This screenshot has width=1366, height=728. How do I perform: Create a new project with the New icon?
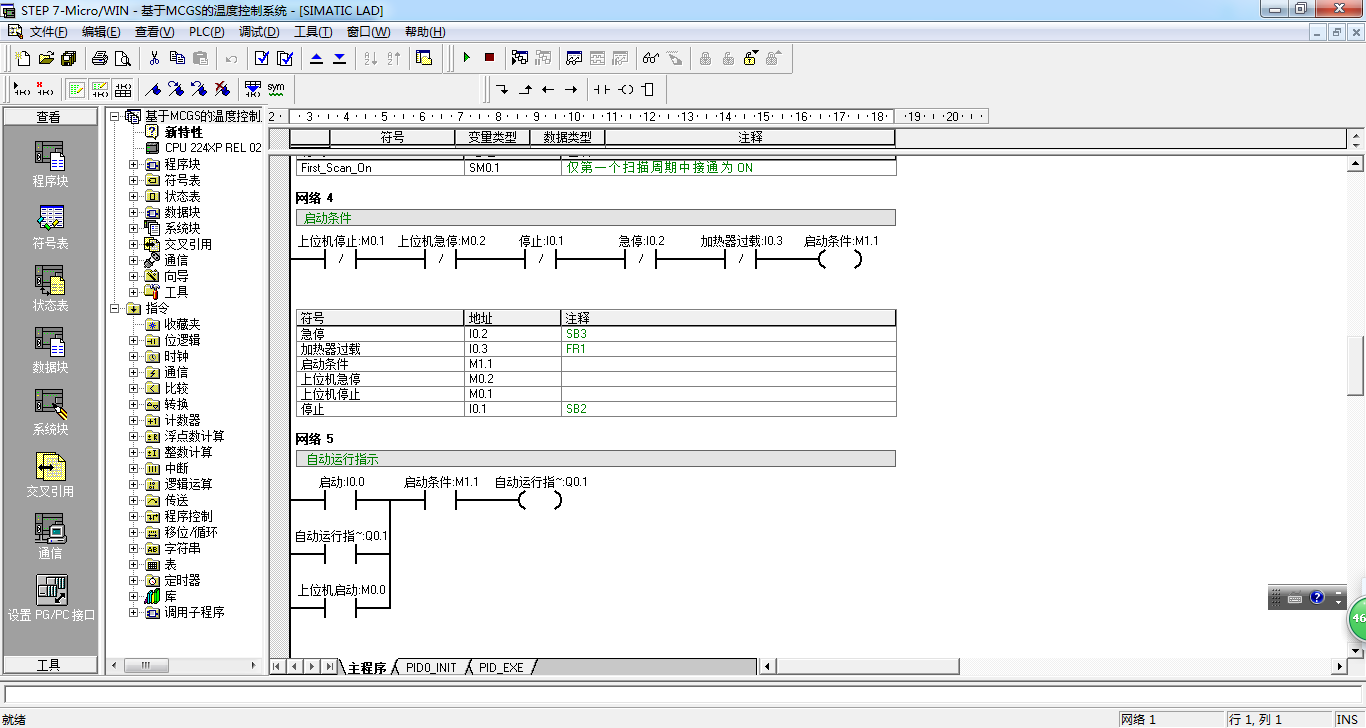pos(22,58)
